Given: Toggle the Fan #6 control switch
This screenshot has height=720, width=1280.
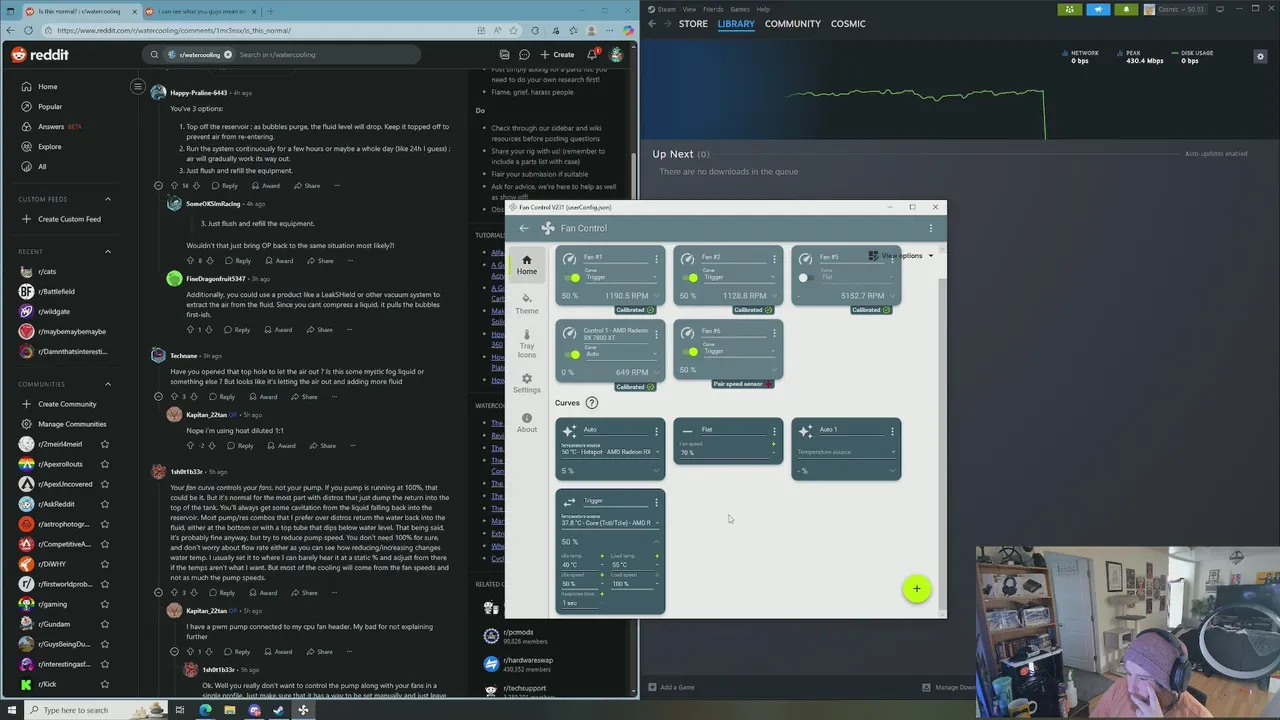Looking at the screenshot, I should point(690,352).
